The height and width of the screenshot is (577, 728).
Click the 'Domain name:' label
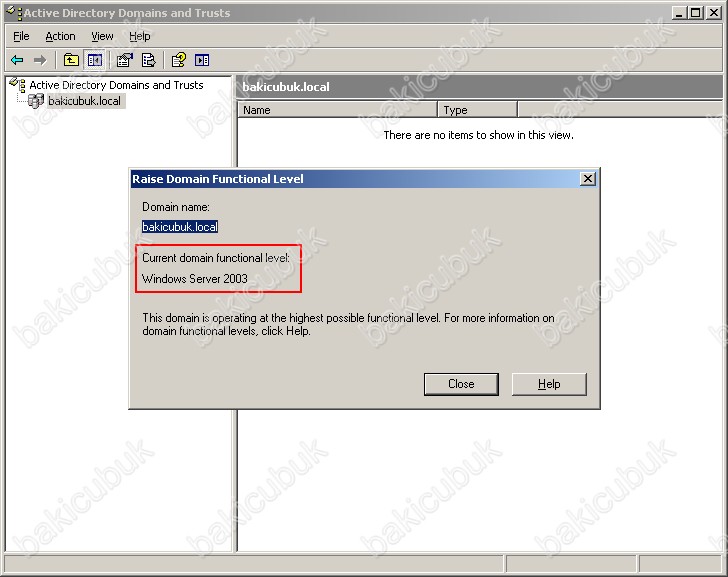click(x=176, y=207)
